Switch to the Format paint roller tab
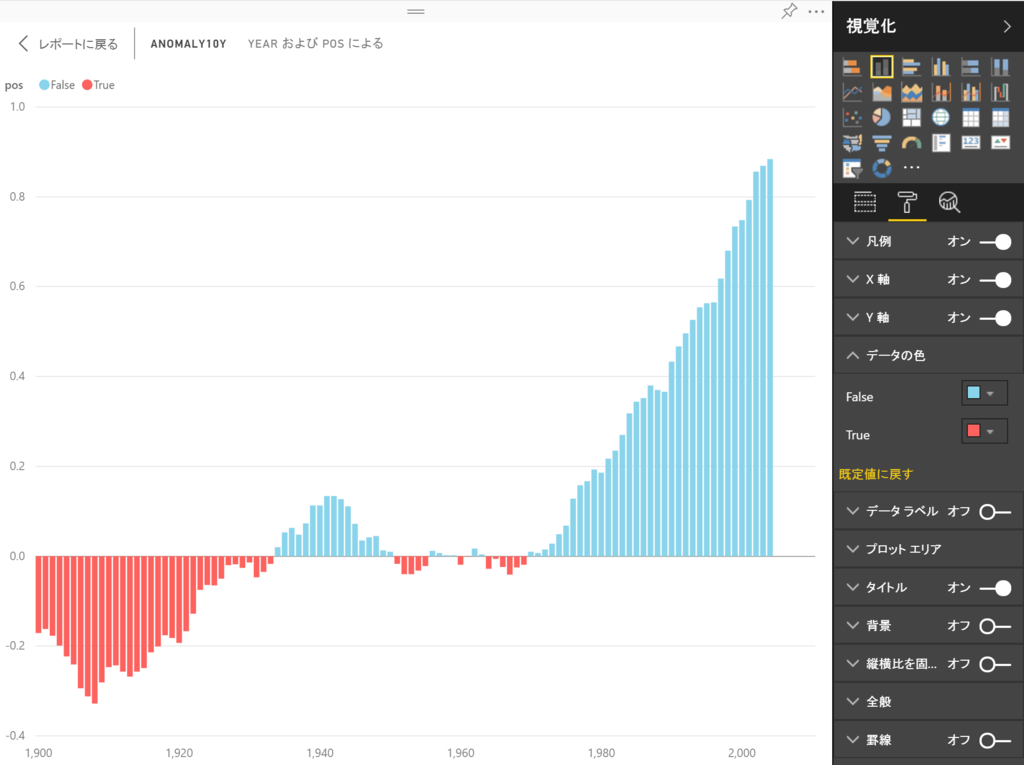1024x765 pixels. click(x=907, y=203)
